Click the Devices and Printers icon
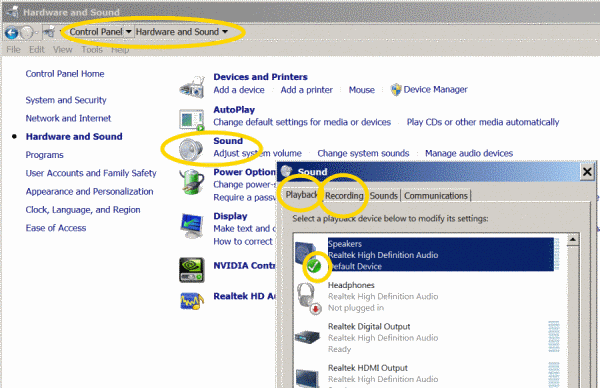This screenshot has height=388, width=600. 192,87
